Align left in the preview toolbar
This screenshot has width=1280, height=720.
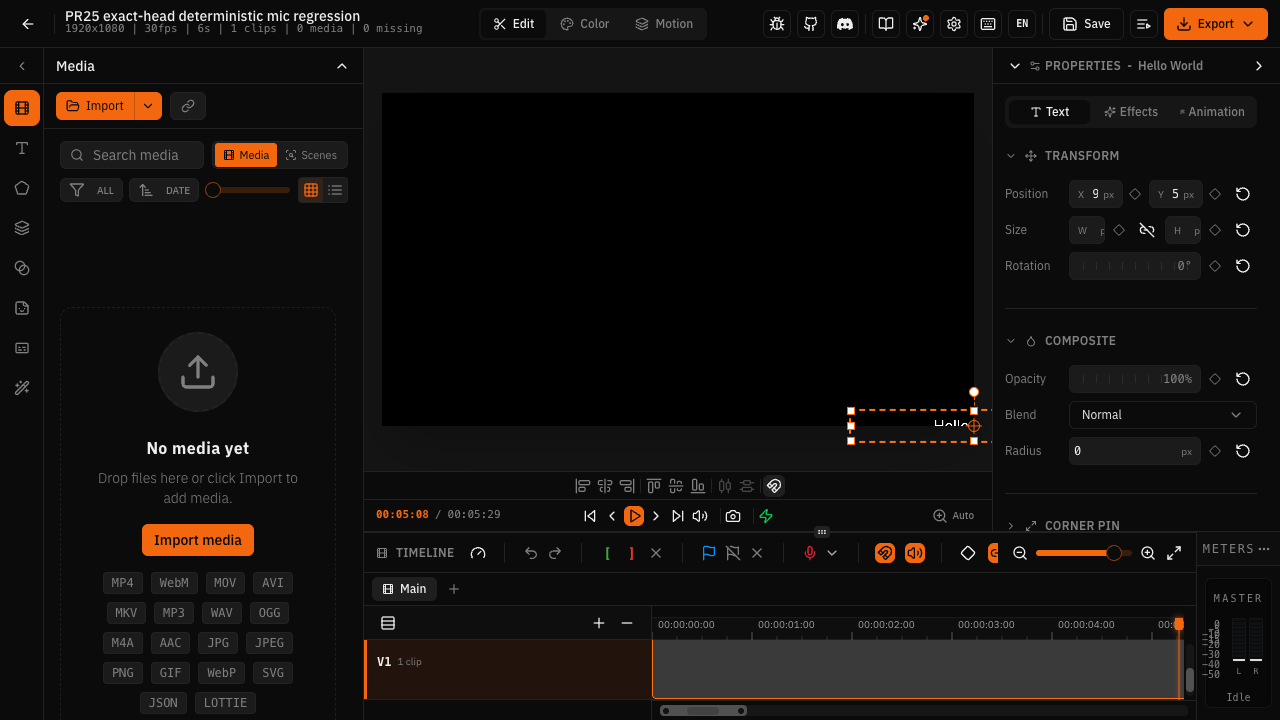point(583,486)
